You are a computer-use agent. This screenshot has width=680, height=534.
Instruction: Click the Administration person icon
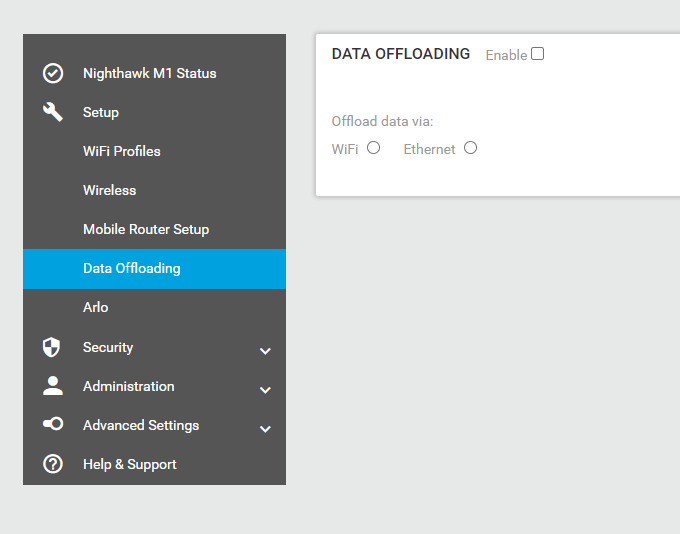(53, 386)
